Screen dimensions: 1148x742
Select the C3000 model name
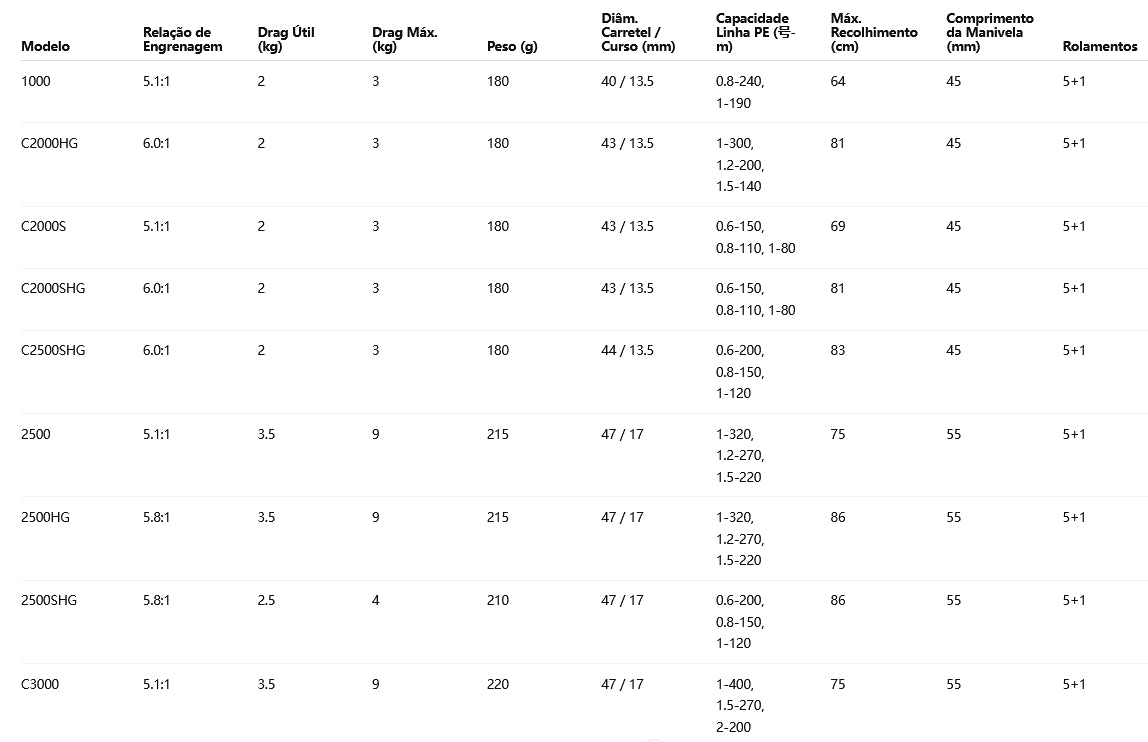click(x=40, y=684)
